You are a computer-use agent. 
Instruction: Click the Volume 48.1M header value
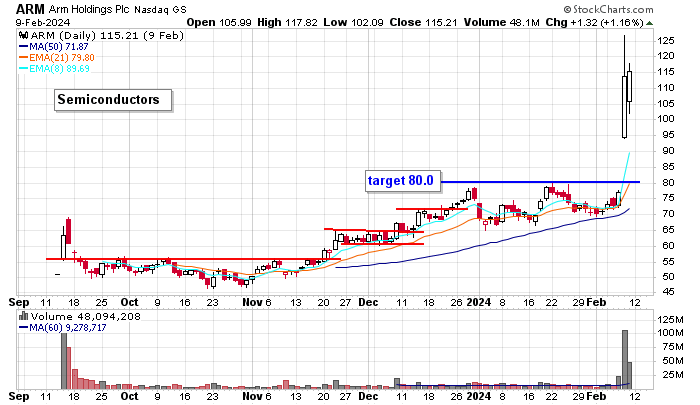click(x=502, y=22)
